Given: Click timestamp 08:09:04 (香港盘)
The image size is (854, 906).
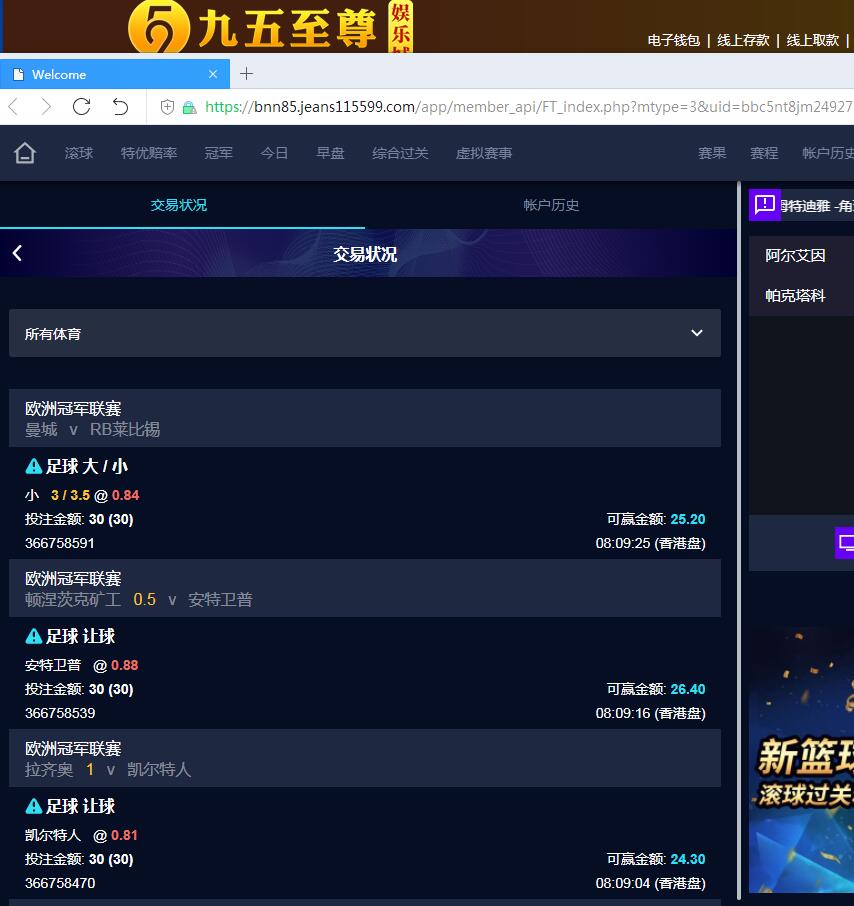Looking at the screenshot, I should pyautogui.click(x=651, y=883).
